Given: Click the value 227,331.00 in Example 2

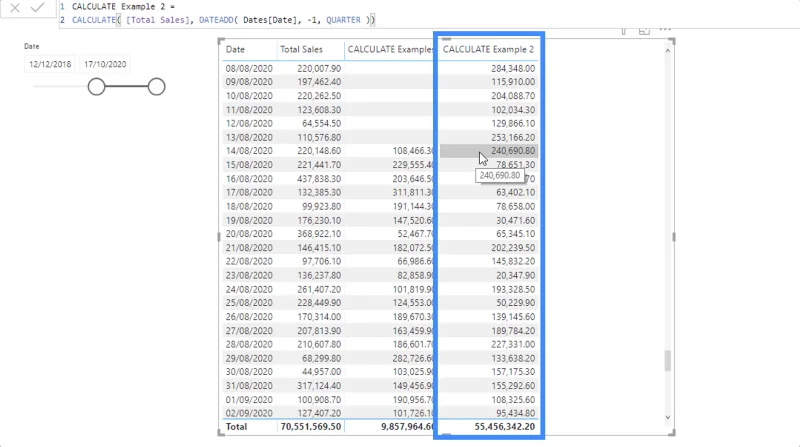Looking at the screenshot, I should [x=513, y=344].
